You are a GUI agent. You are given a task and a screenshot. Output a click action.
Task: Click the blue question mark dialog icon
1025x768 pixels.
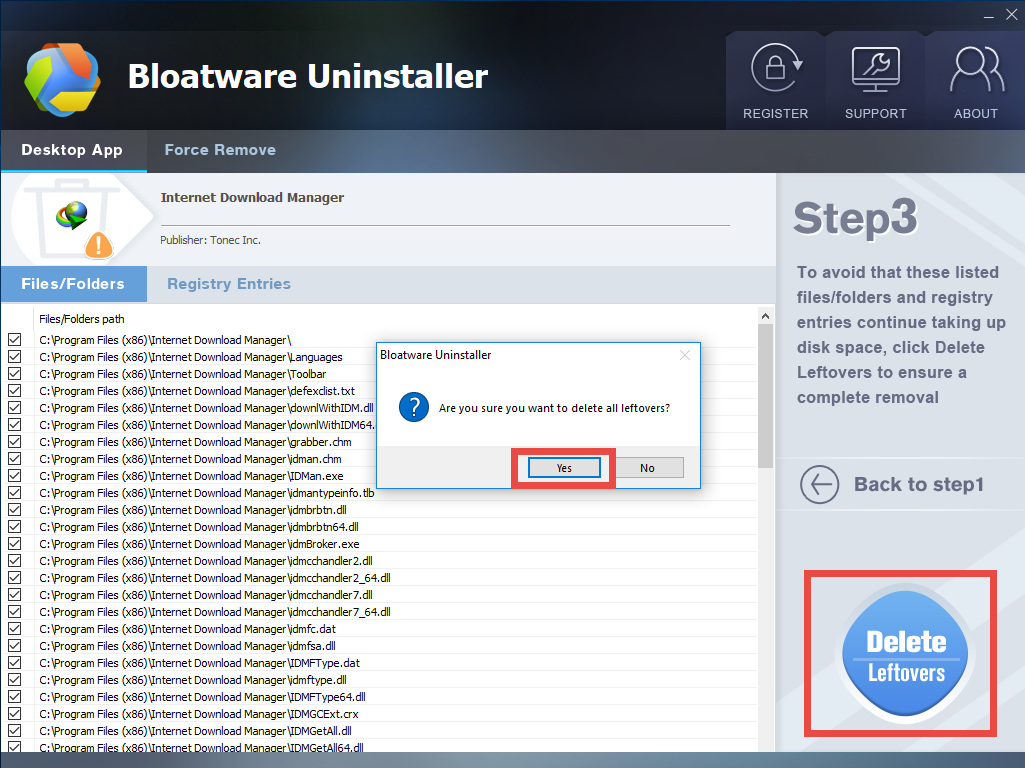click(414, 408)
